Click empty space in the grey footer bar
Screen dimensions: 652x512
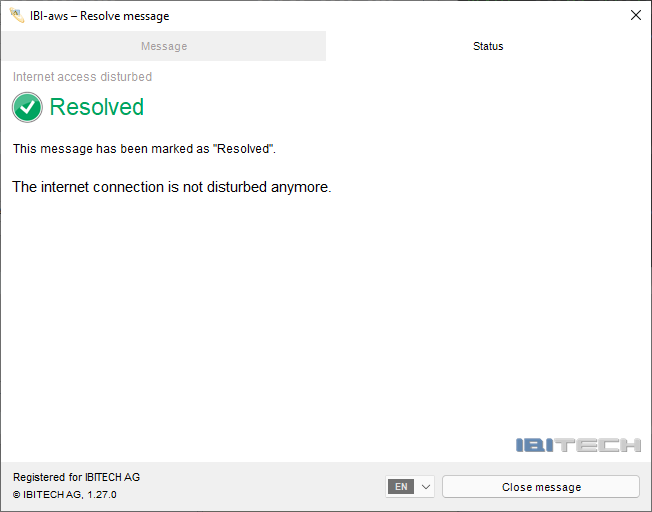click(260, 486)
